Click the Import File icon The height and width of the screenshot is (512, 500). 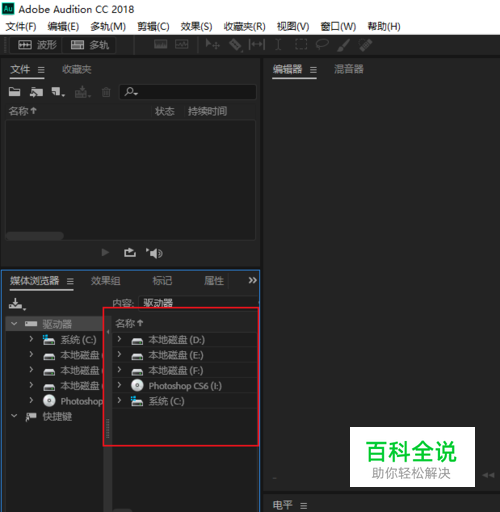click(36, 92)
